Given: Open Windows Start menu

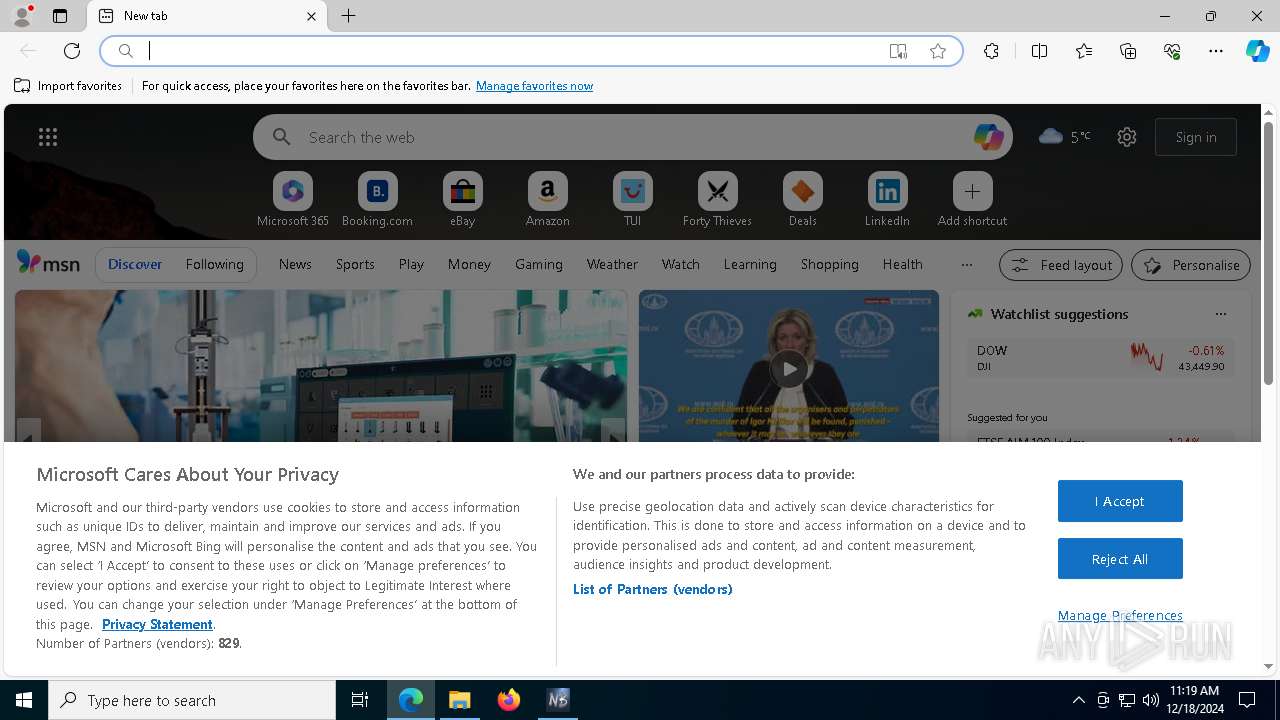Looking at the screenshot, I should [x=24, y=700].
